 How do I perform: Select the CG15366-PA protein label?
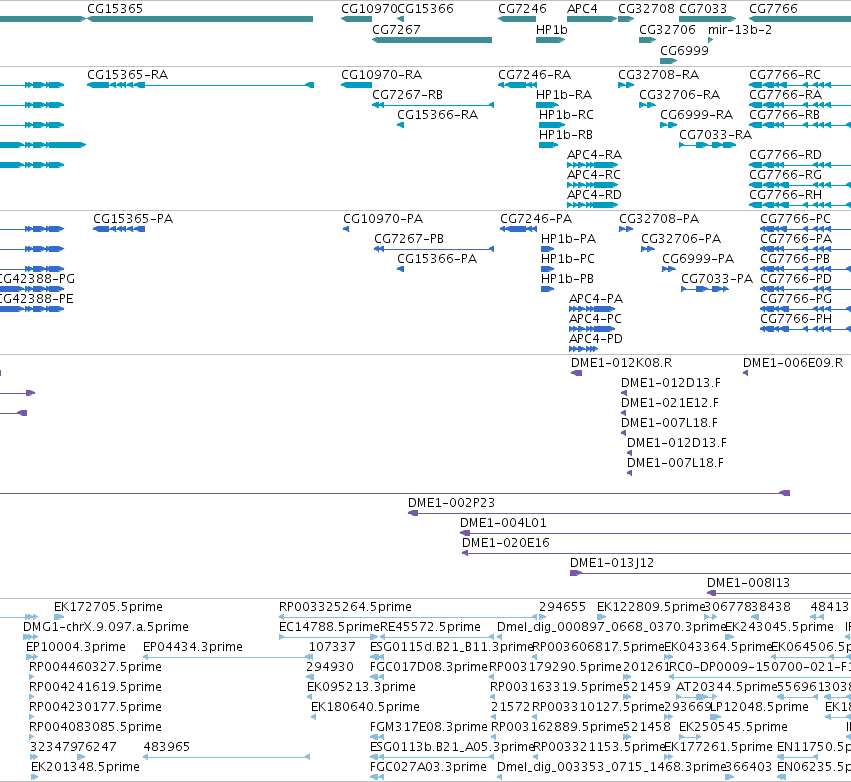(437, 259)
